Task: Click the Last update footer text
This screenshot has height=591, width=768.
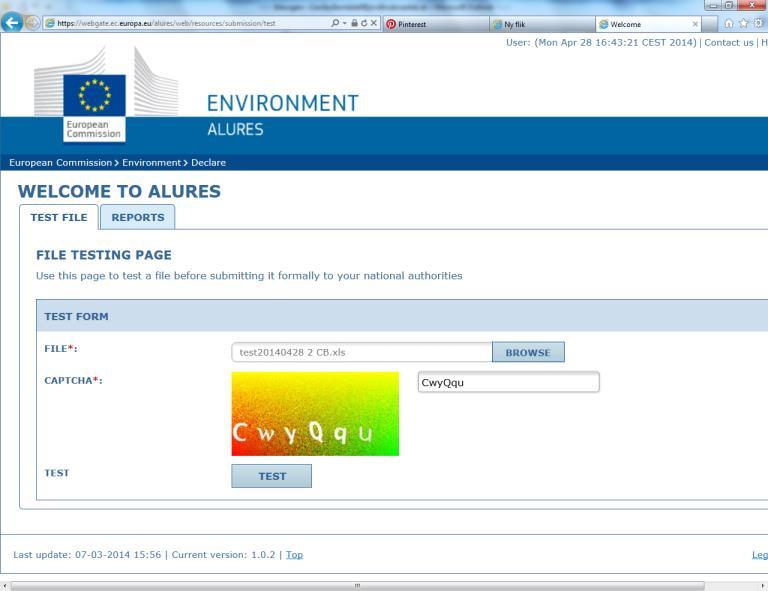Action: click(87, 555)
